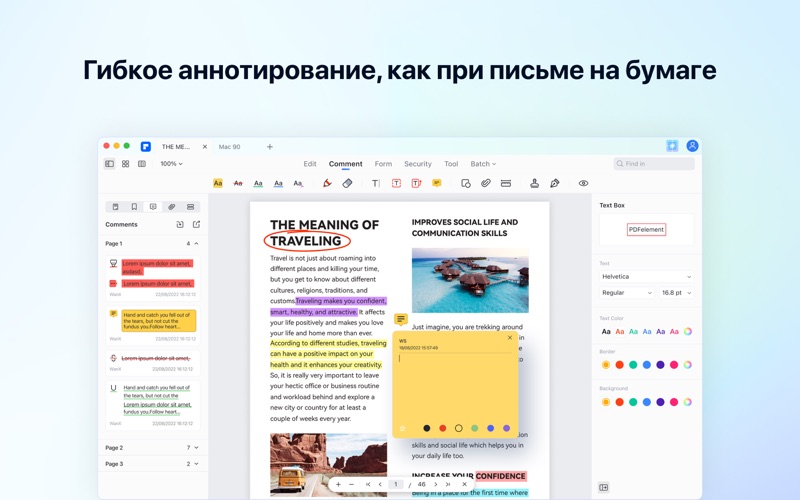The width and height of the screenshot is (800, 500).
Task: Click the blue AI assistant icon
Action: coord(672,146)
